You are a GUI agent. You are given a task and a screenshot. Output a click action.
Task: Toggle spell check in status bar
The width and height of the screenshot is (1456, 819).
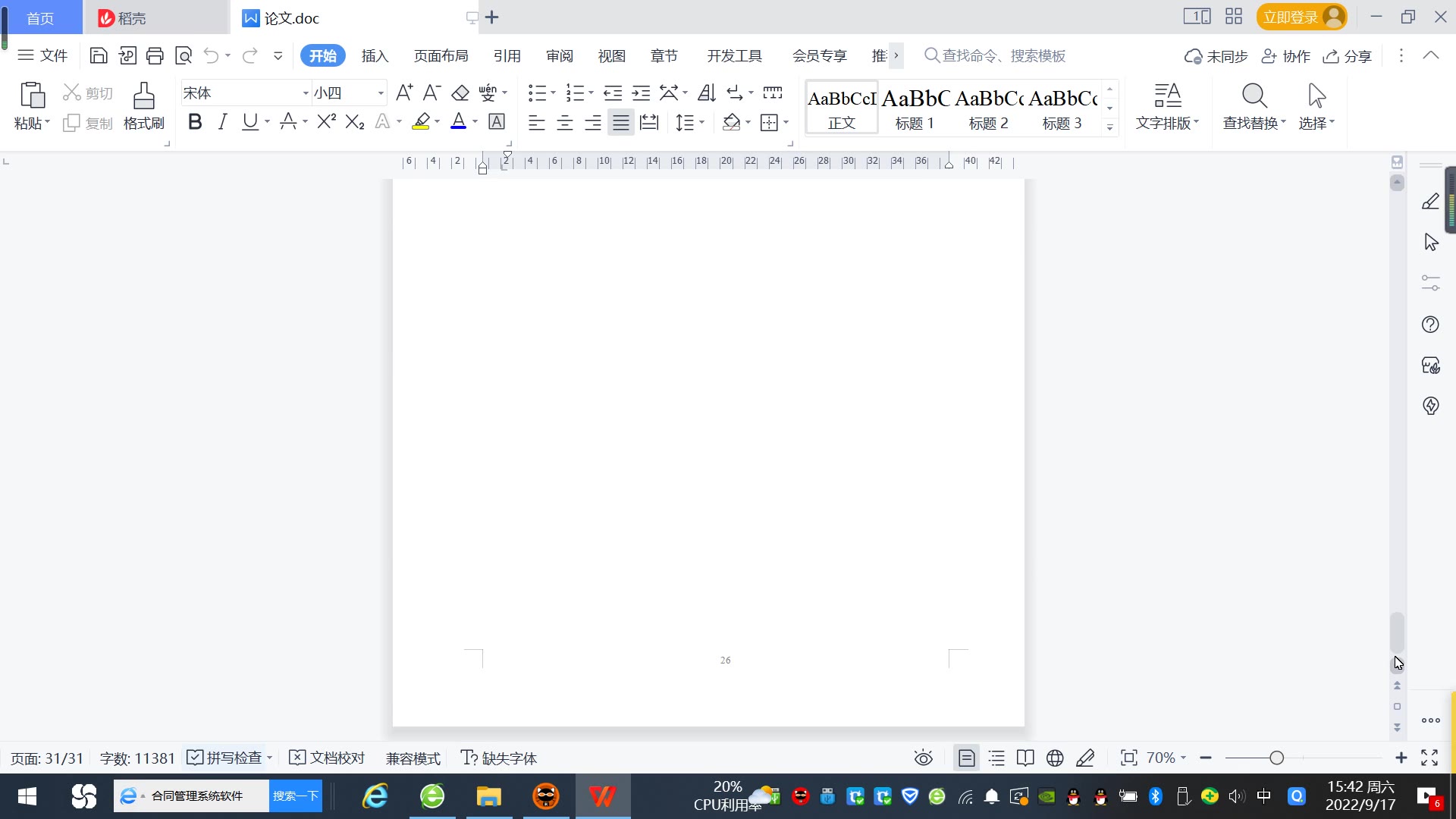225,758
